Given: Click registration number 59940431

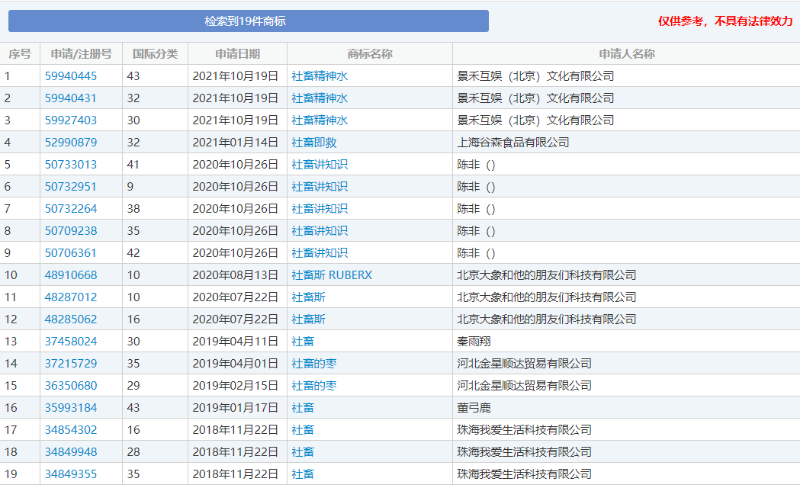Looking at the screenshot, I should pyautogui.click(x=71, y=98).
